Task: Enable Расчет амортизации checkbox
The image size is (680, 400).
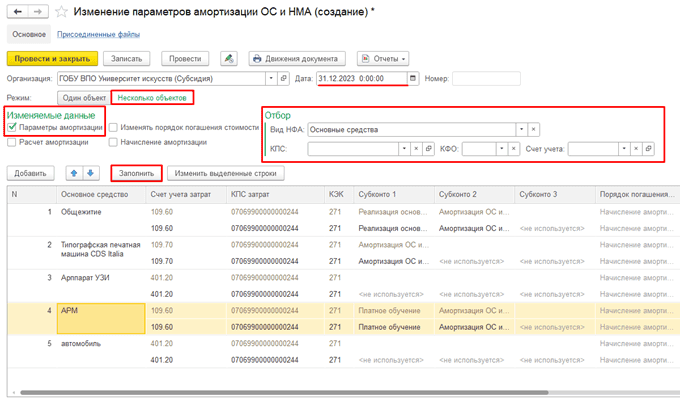Action: click(x=12, y=142)
